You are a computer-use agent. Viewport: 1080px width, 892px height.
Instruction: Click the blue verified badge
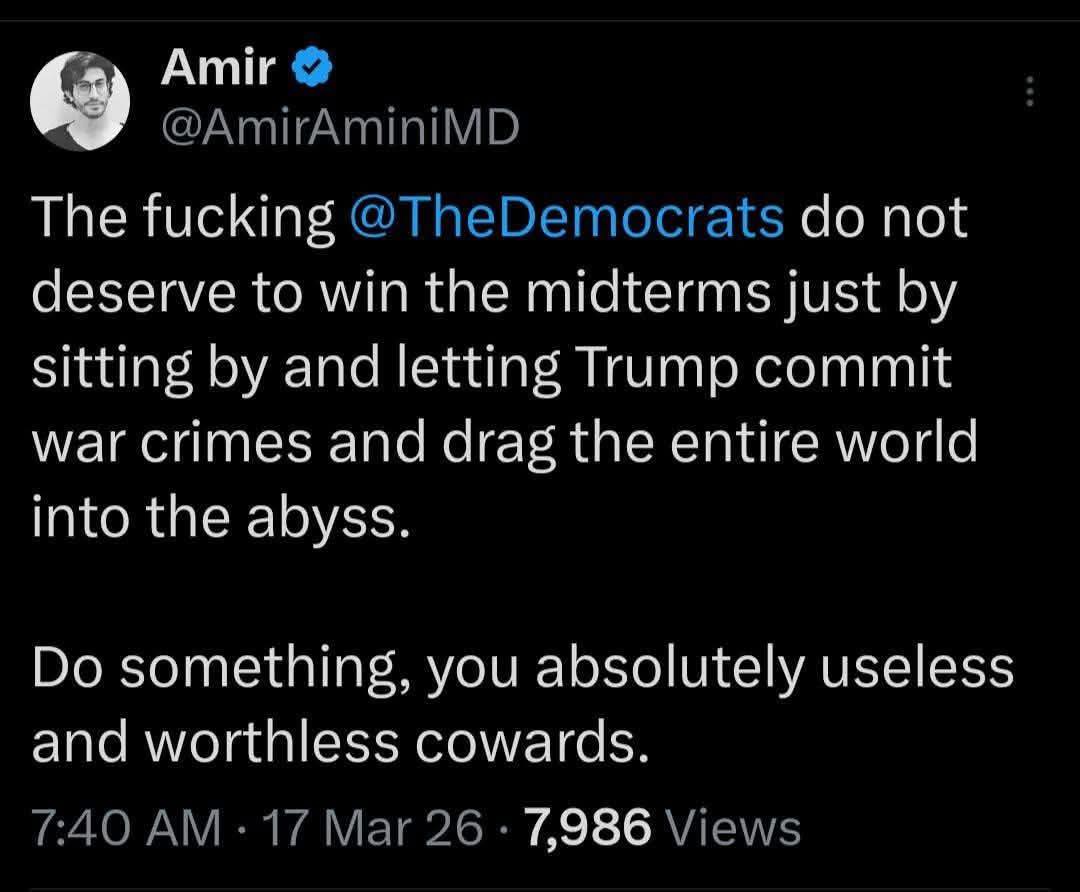pyautogui.click(x=307, y=69)
